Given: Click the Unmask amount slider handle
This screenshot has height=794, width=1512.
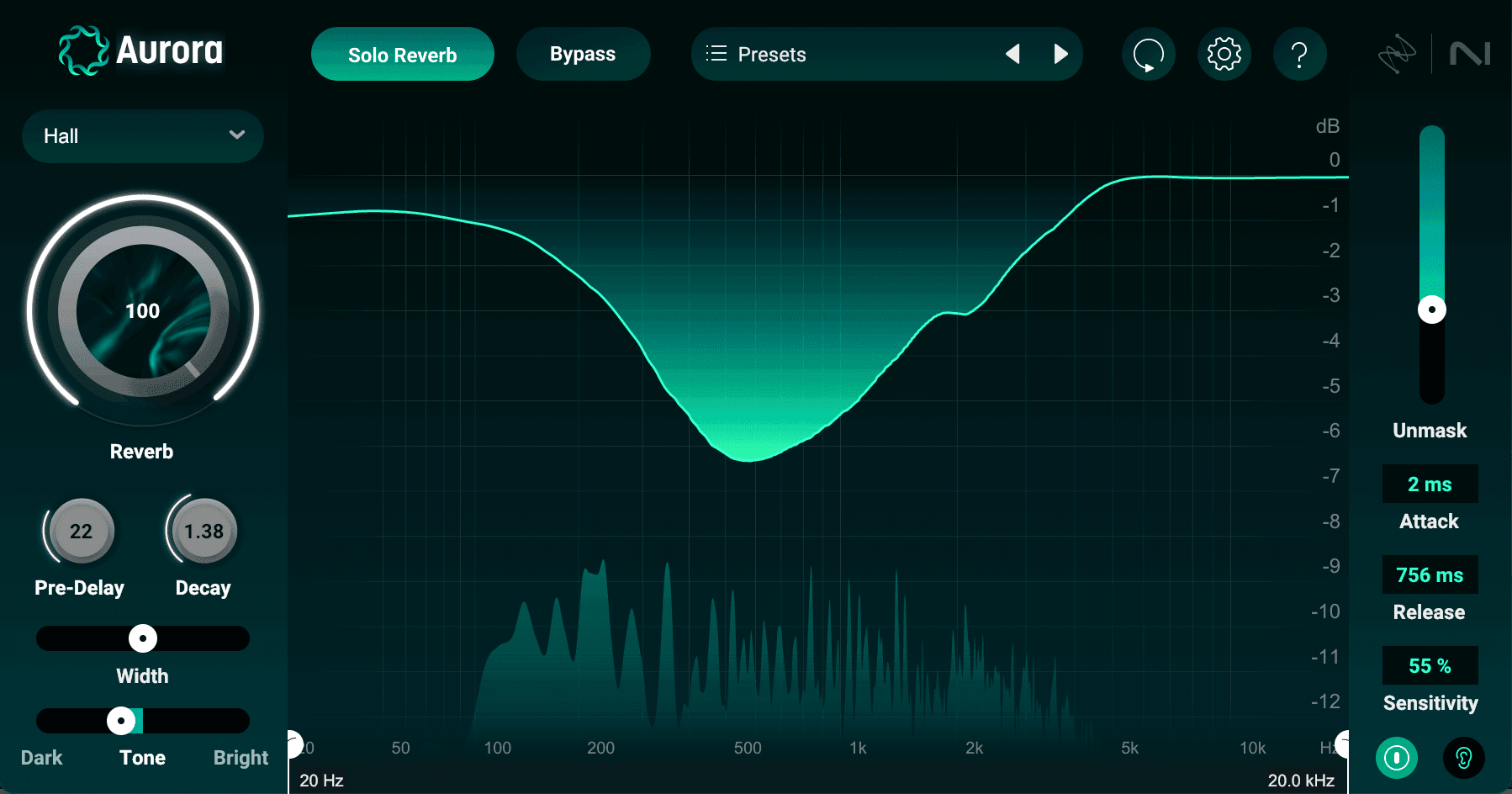Looking at the screenshot, I should tap(1431, 310).
